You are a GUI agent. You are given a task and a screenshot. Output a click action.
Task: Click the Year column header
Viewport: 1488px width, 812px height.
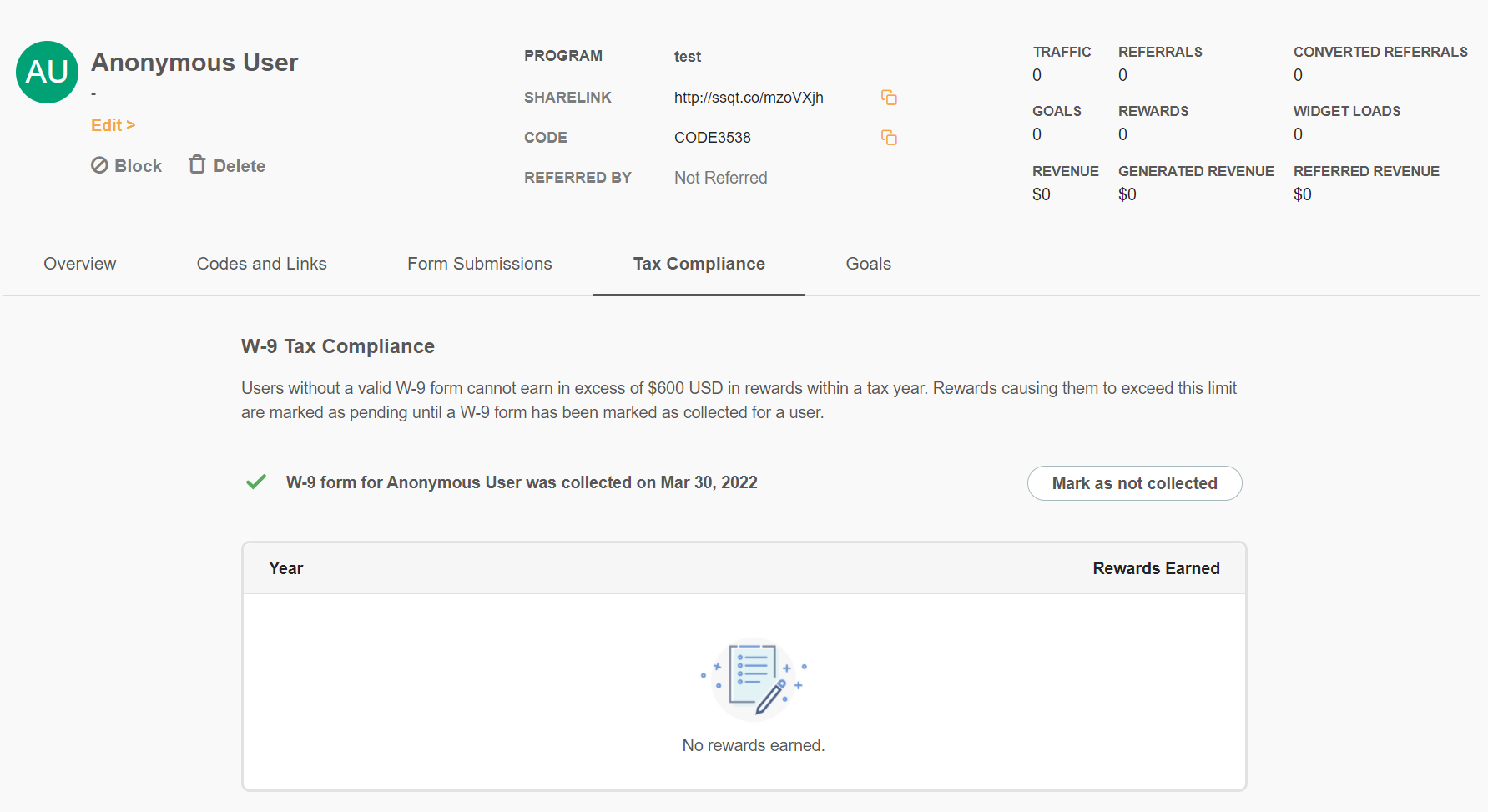coord(285,568)
